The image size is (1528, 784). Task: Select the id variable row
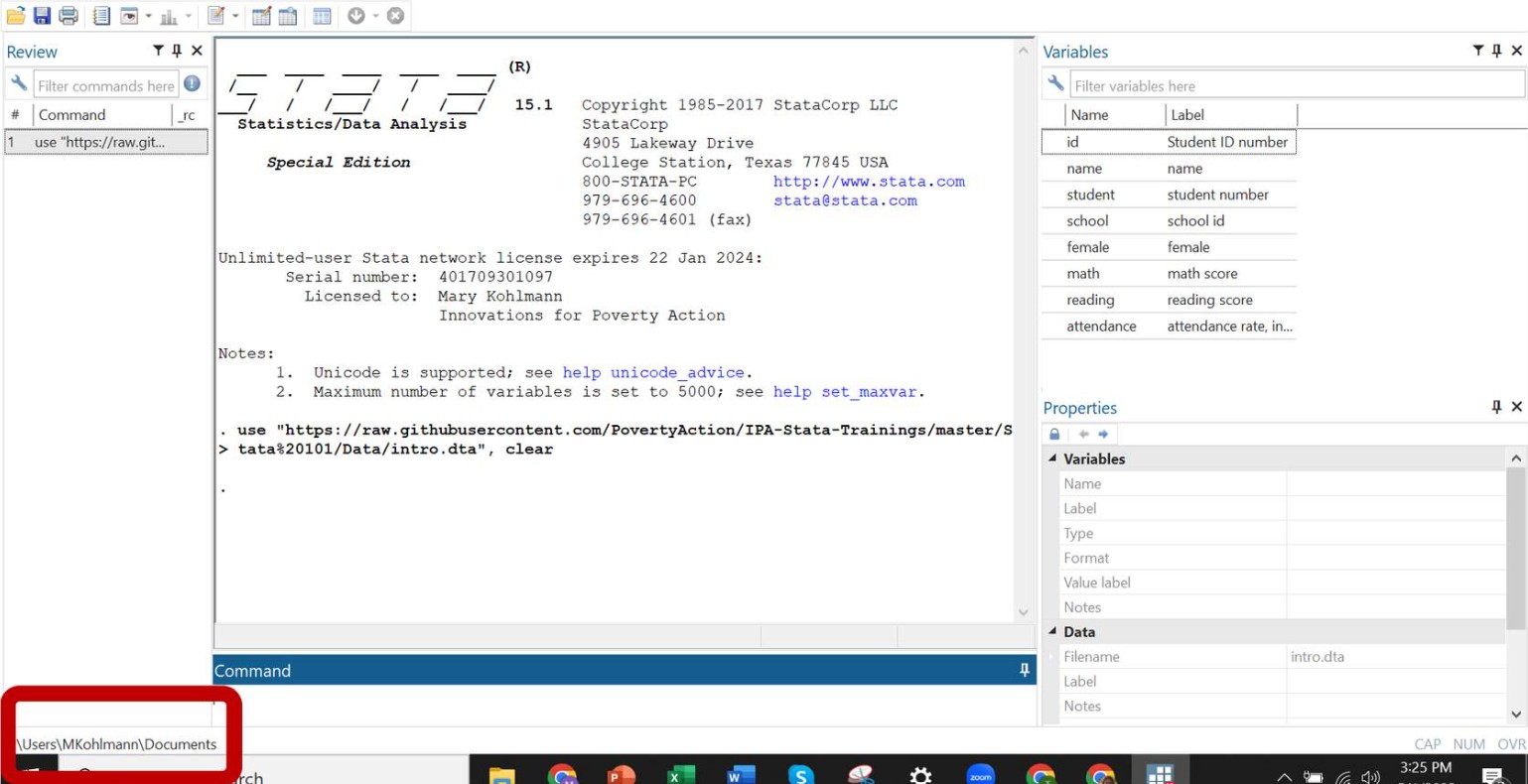coord(1169,142)
